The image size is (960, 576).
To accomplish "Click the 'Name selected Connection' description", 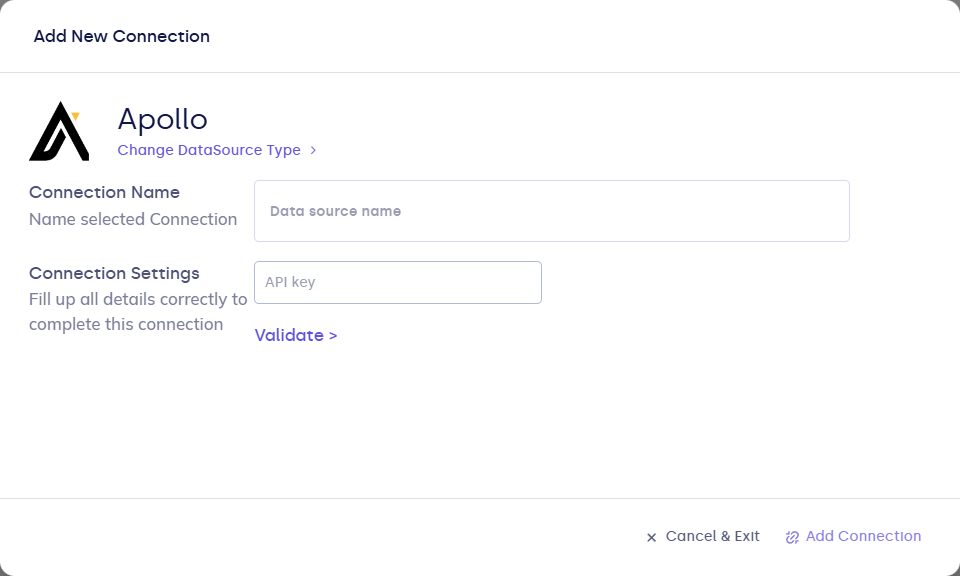I will click(133, 219).
